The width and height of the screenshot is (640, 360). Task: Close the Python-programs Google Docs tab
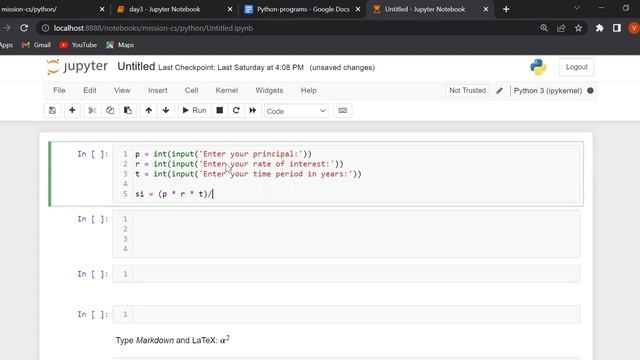pos(358,9)
